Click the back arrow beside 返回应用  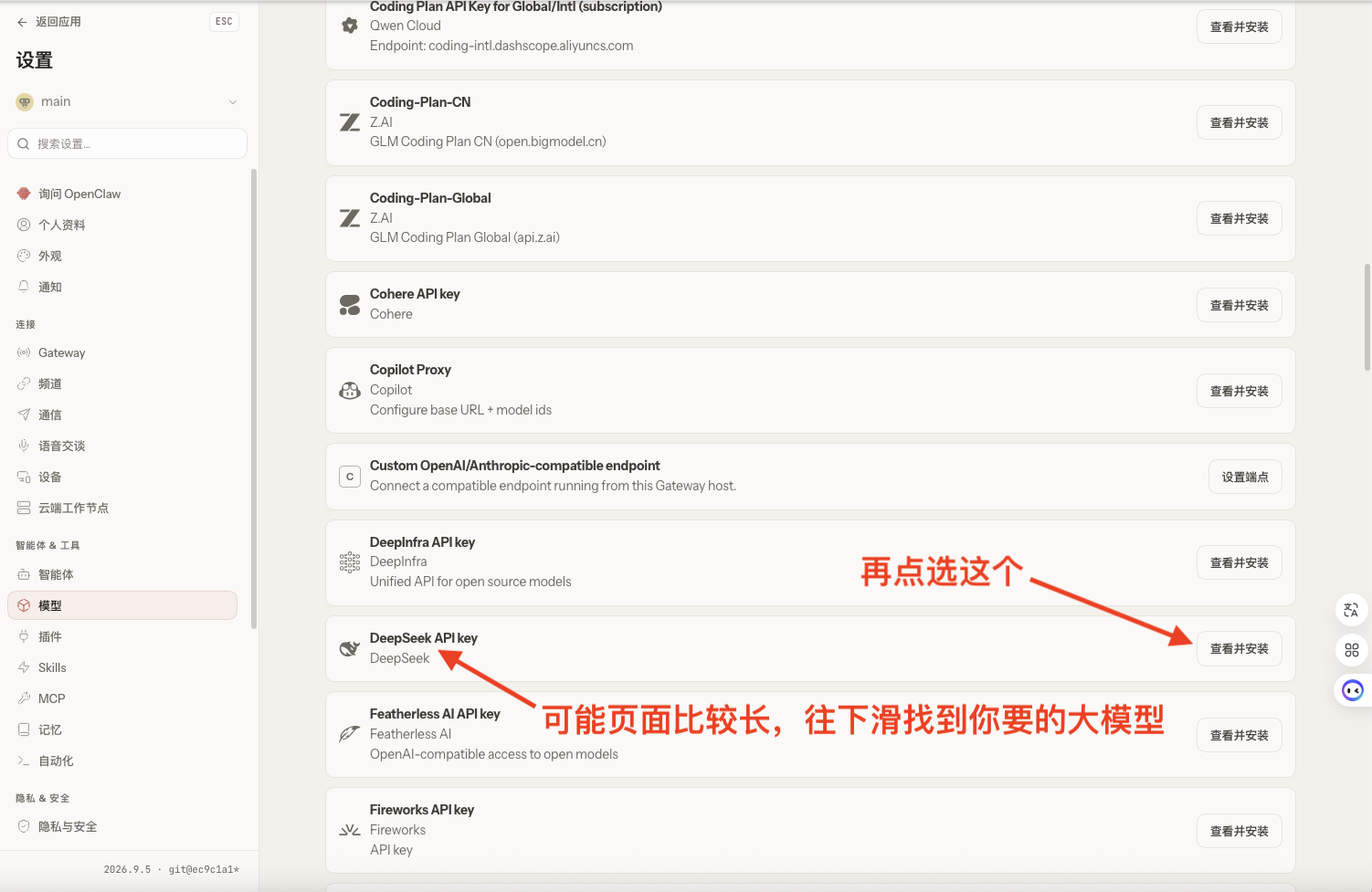pos(22,22)
